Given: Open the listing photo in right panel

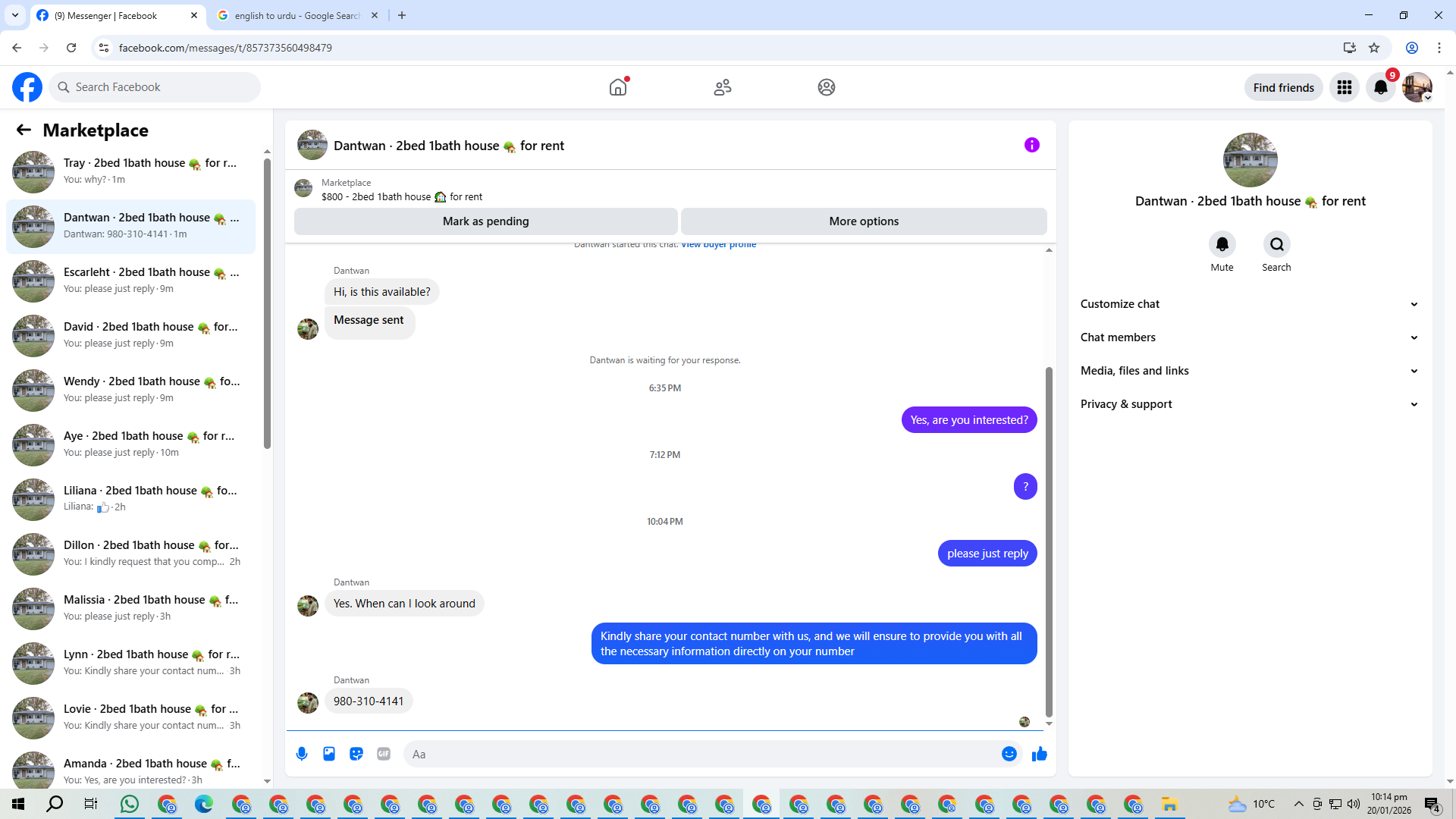Looking at the screenshot, I should click(x=1250, y=160).
